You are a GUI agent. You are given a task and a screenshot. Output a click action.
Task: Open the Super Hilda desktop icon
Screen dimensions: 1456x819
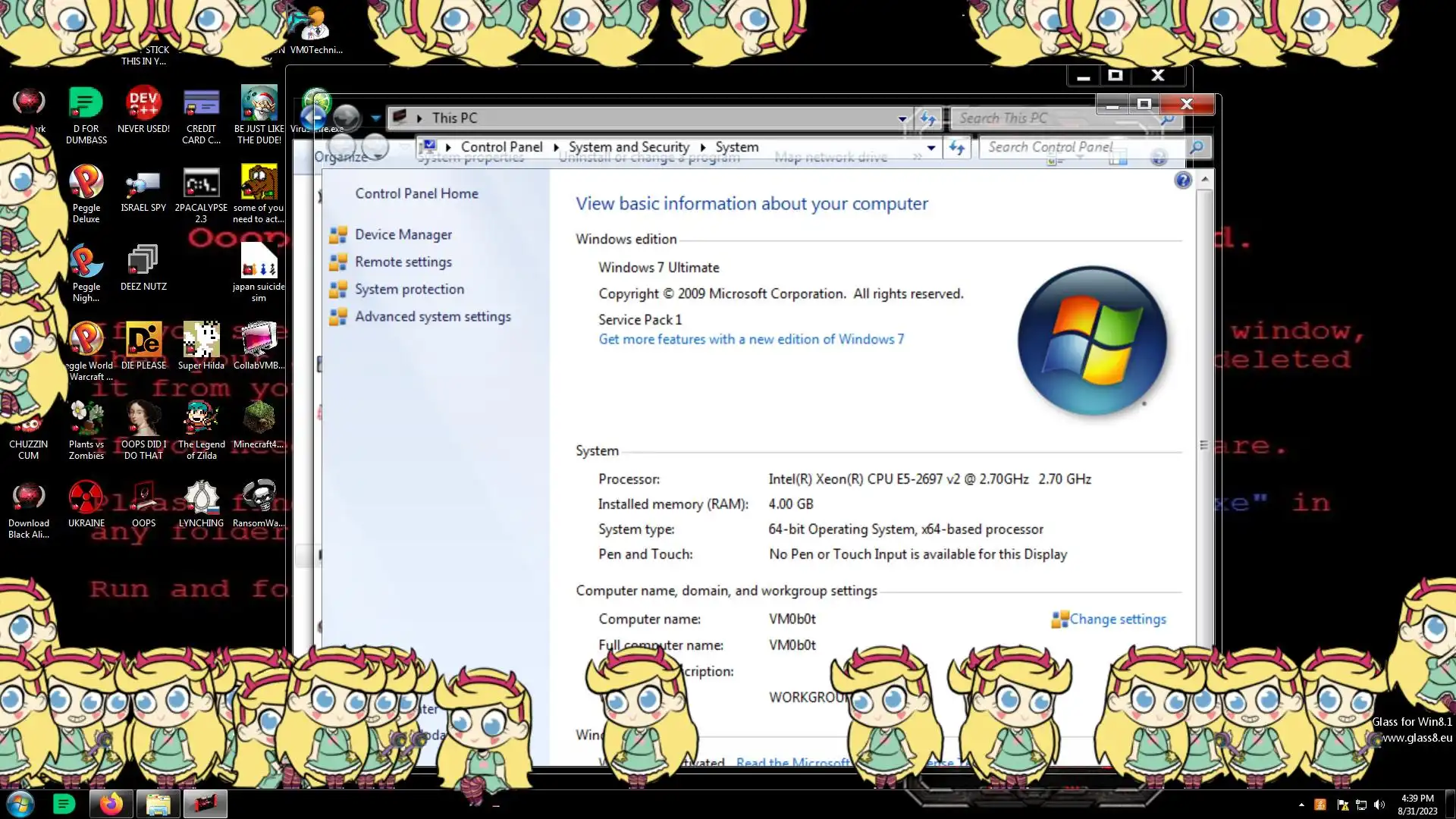(201, 340)
